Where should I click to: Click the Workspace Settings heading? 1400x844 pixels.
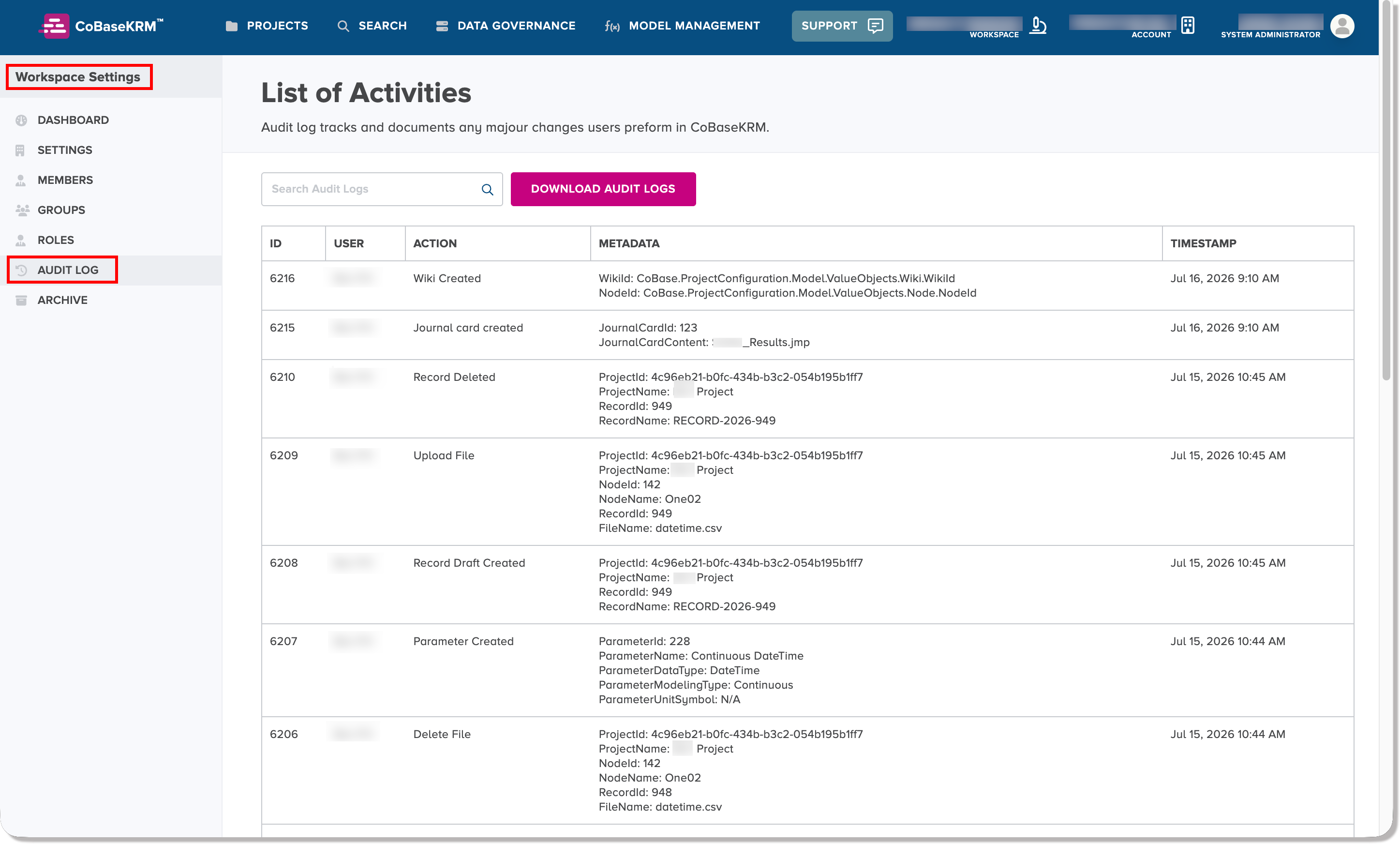[x=78, y=77]
